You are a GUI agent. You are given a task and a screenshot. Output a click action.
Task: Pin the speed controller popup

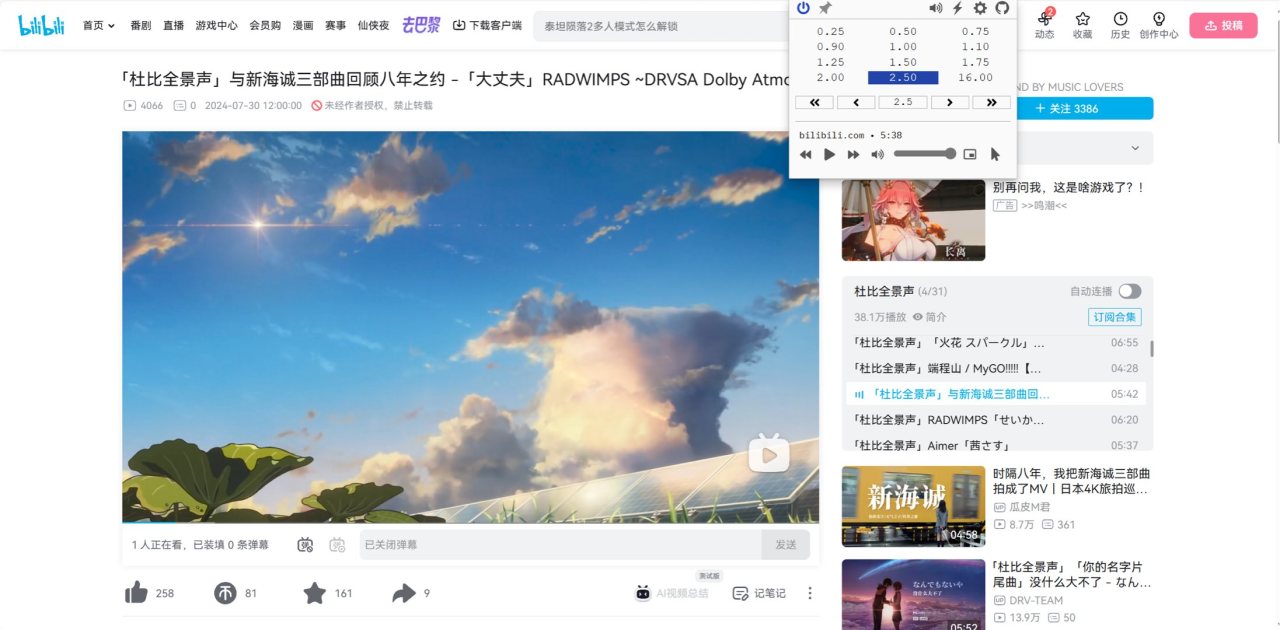pyautogui.click(x=825, y=8)
